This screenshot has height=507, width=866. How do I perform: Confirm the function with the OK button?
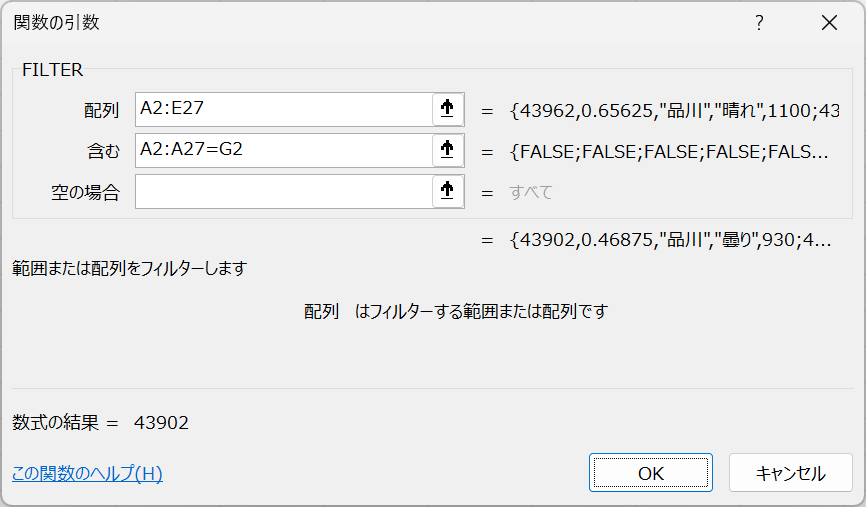[x=650, y=473]
